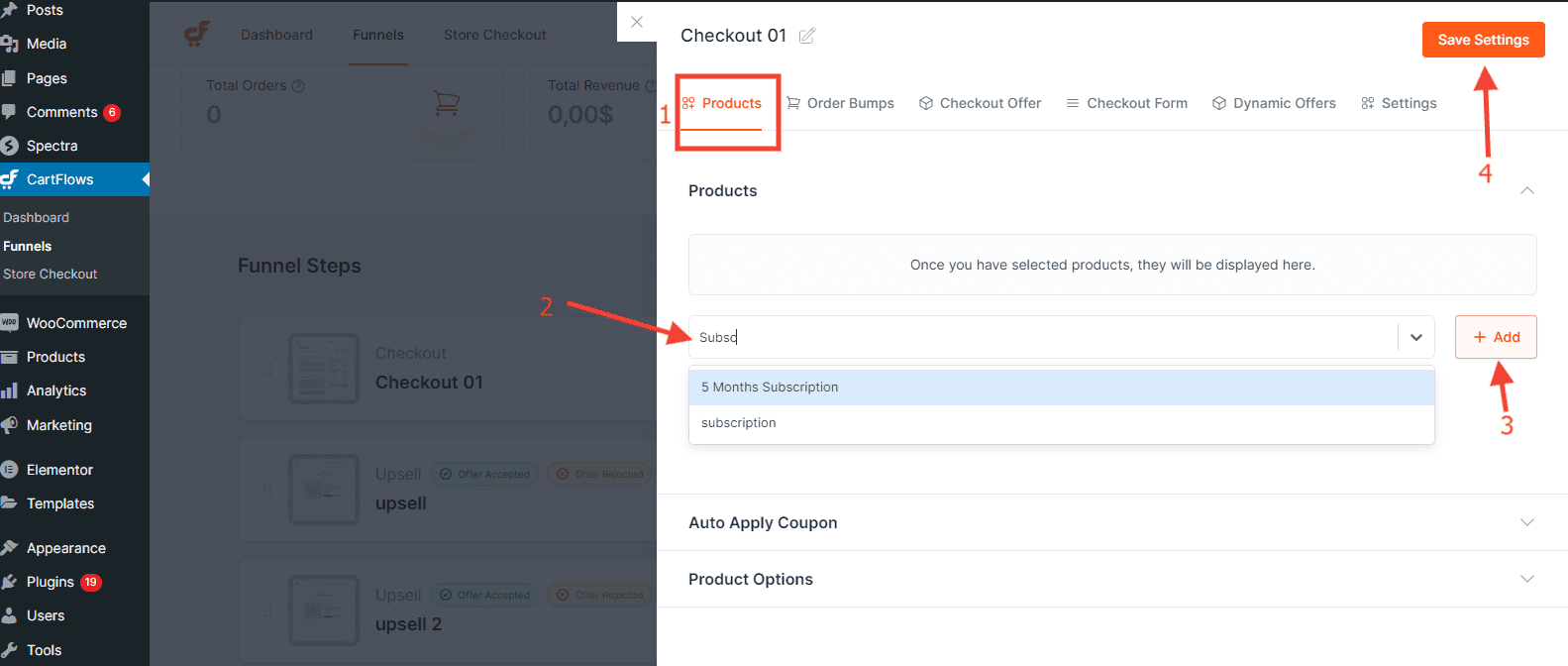Image resolution: width=1568 pixels, height=666 pixels.
Task: Click the Marketing megaphone icon
Action: 10,424
